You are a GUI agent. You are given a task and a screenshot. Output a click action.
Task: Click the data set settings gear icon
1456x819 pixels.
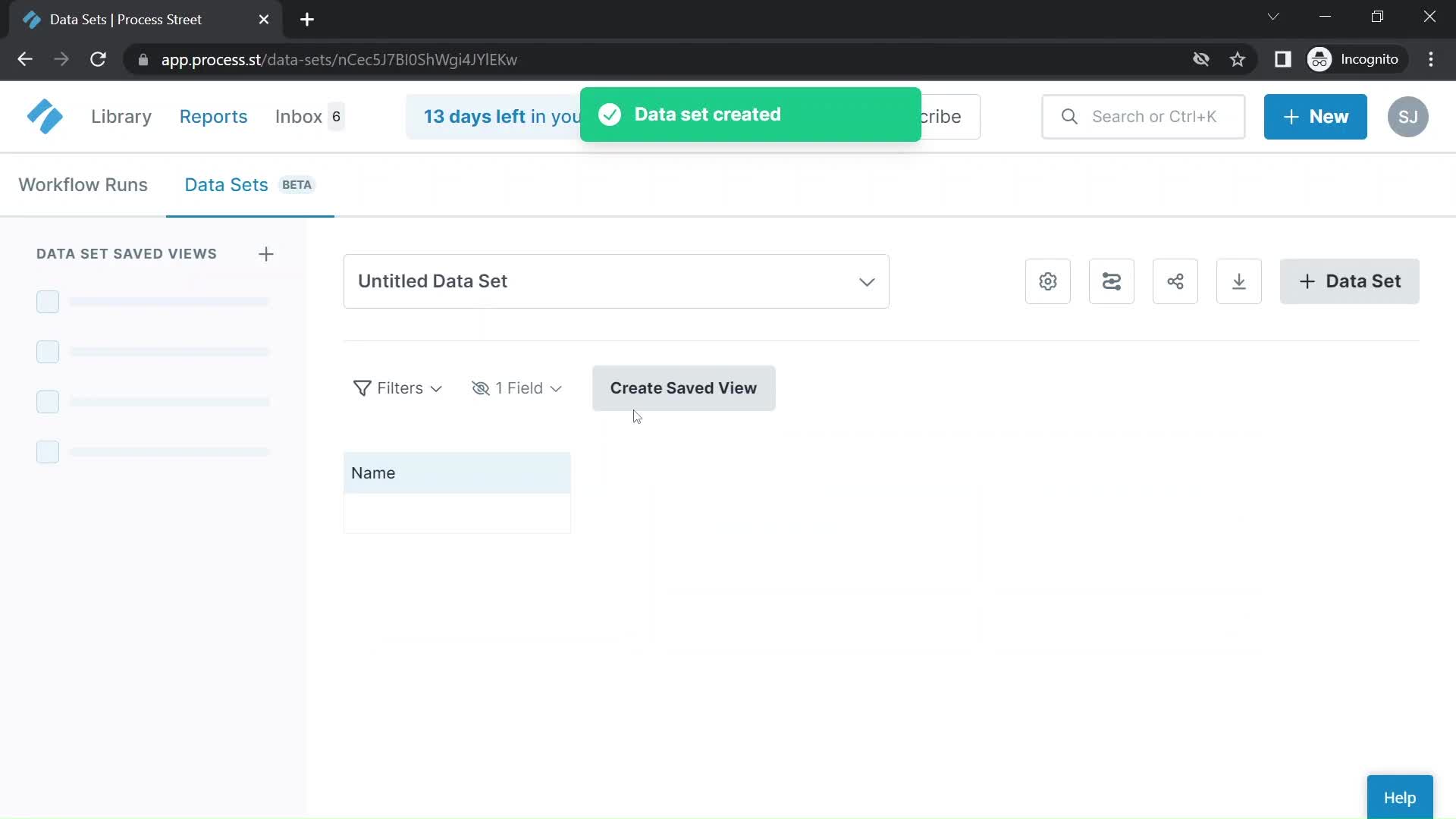[1047, 281]
